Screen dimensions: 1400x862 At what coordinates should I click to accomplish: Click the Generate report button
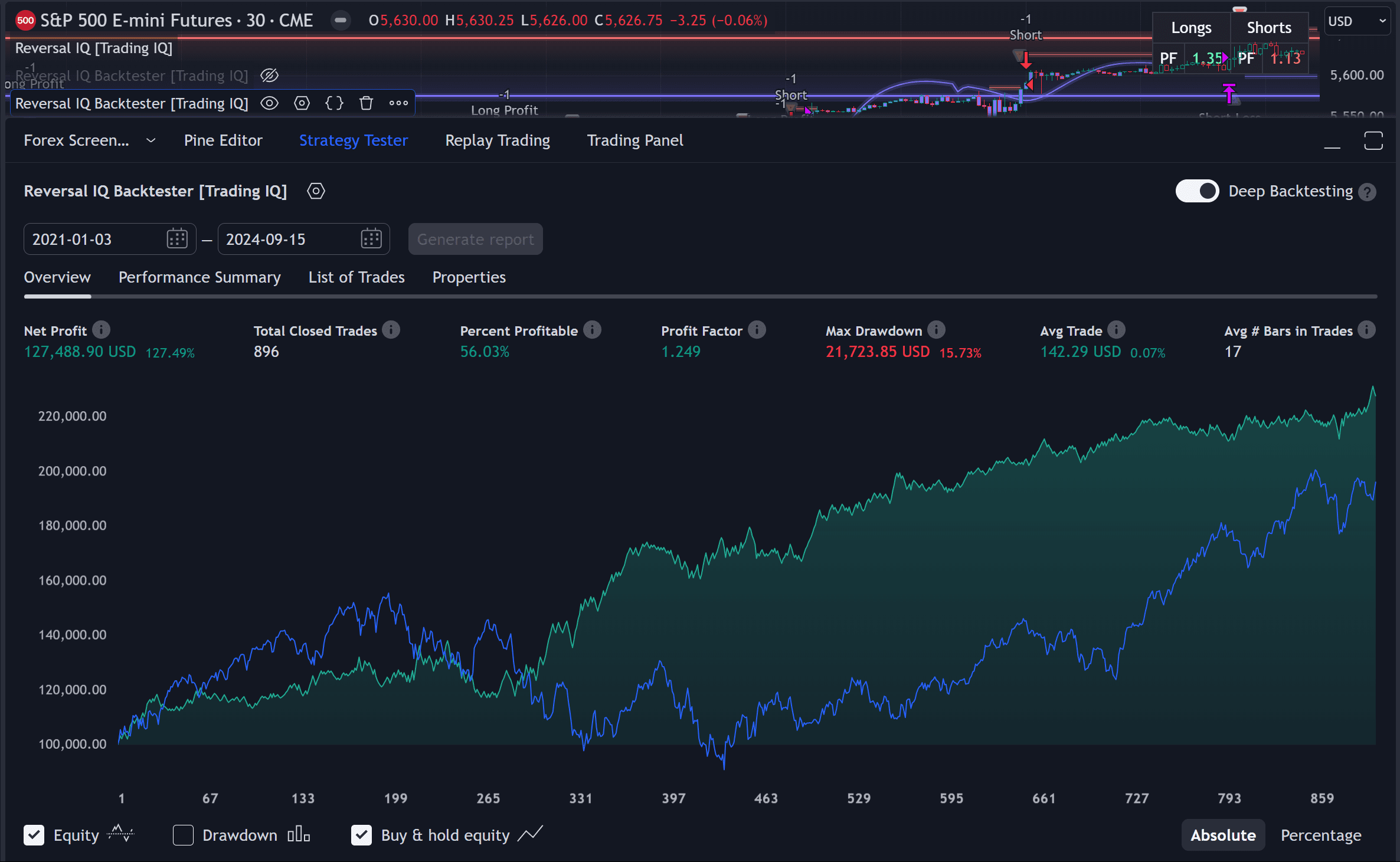[x=476, y=240]
